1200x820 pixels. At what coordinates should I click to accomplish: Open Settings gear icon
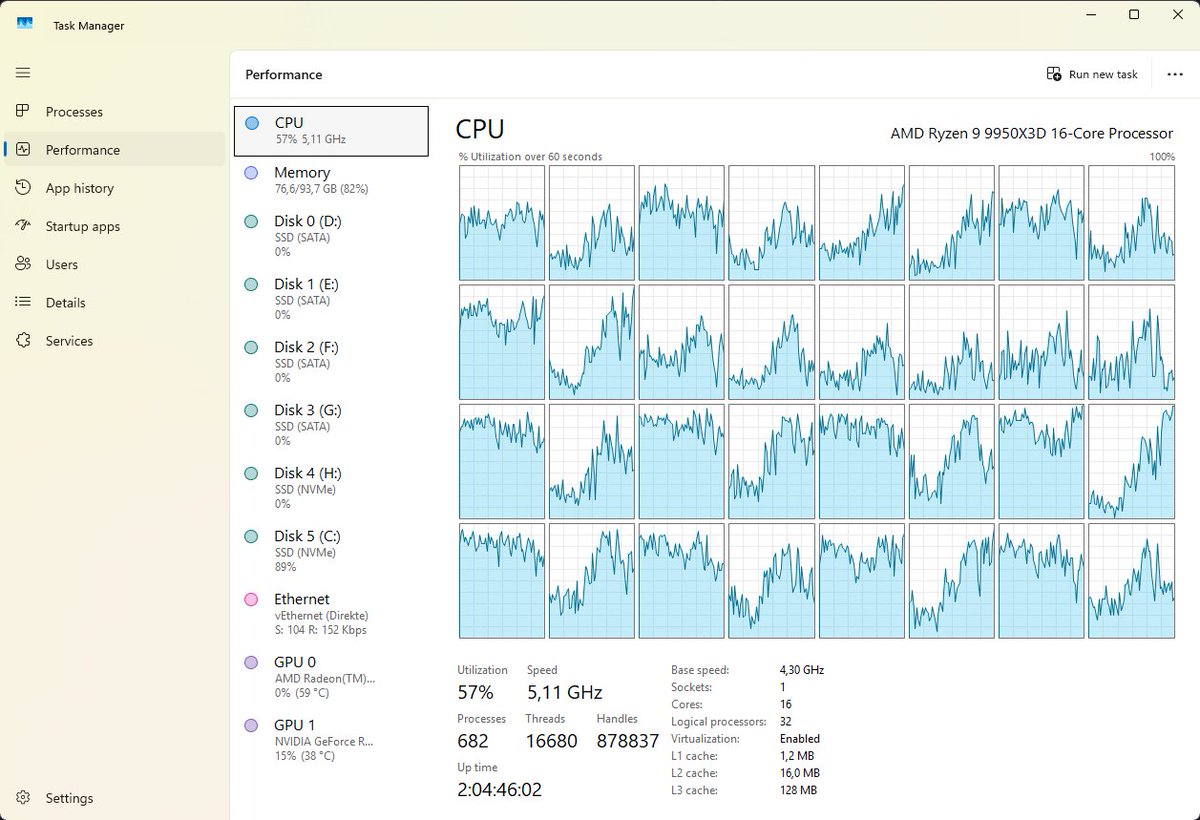[23, 798]
